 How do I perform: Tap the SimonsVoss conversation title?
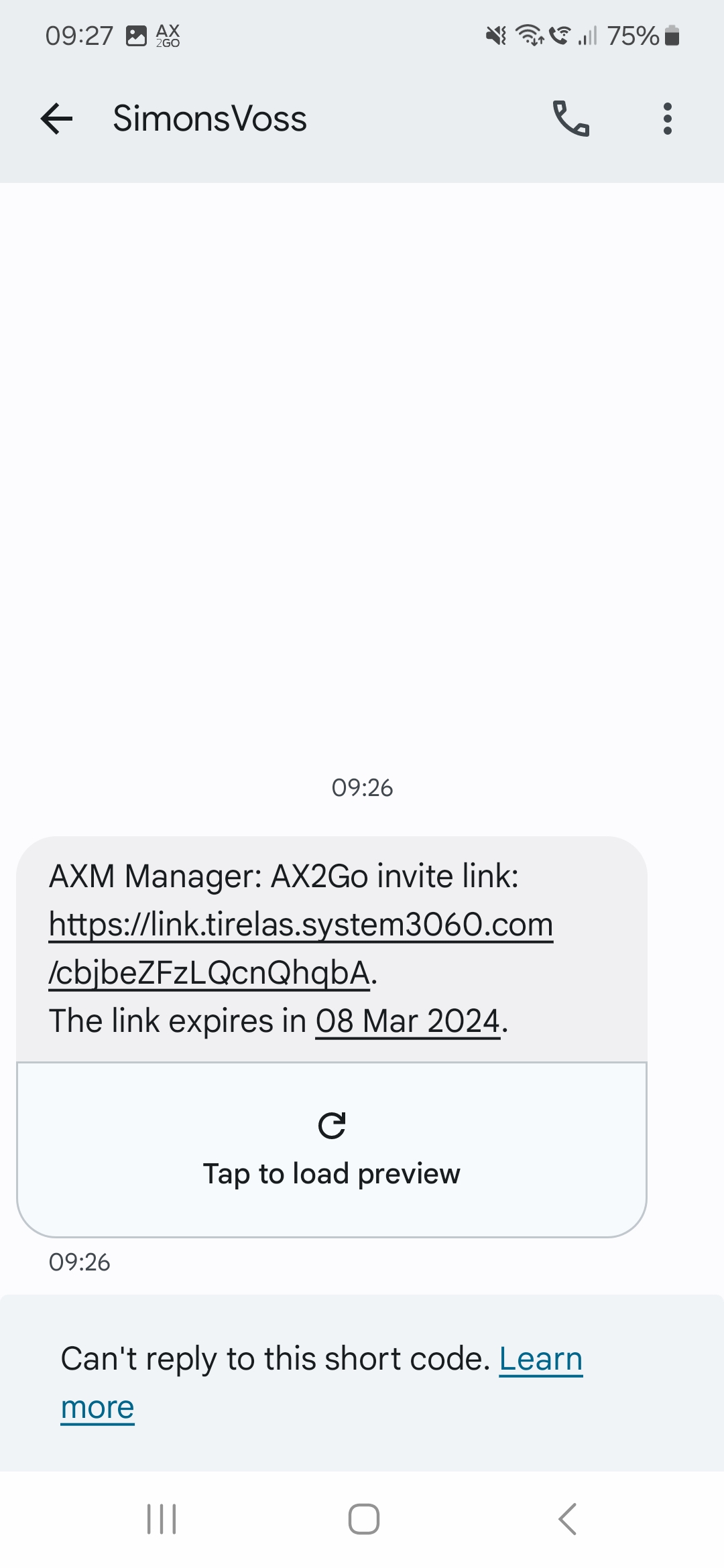(210, 119)
